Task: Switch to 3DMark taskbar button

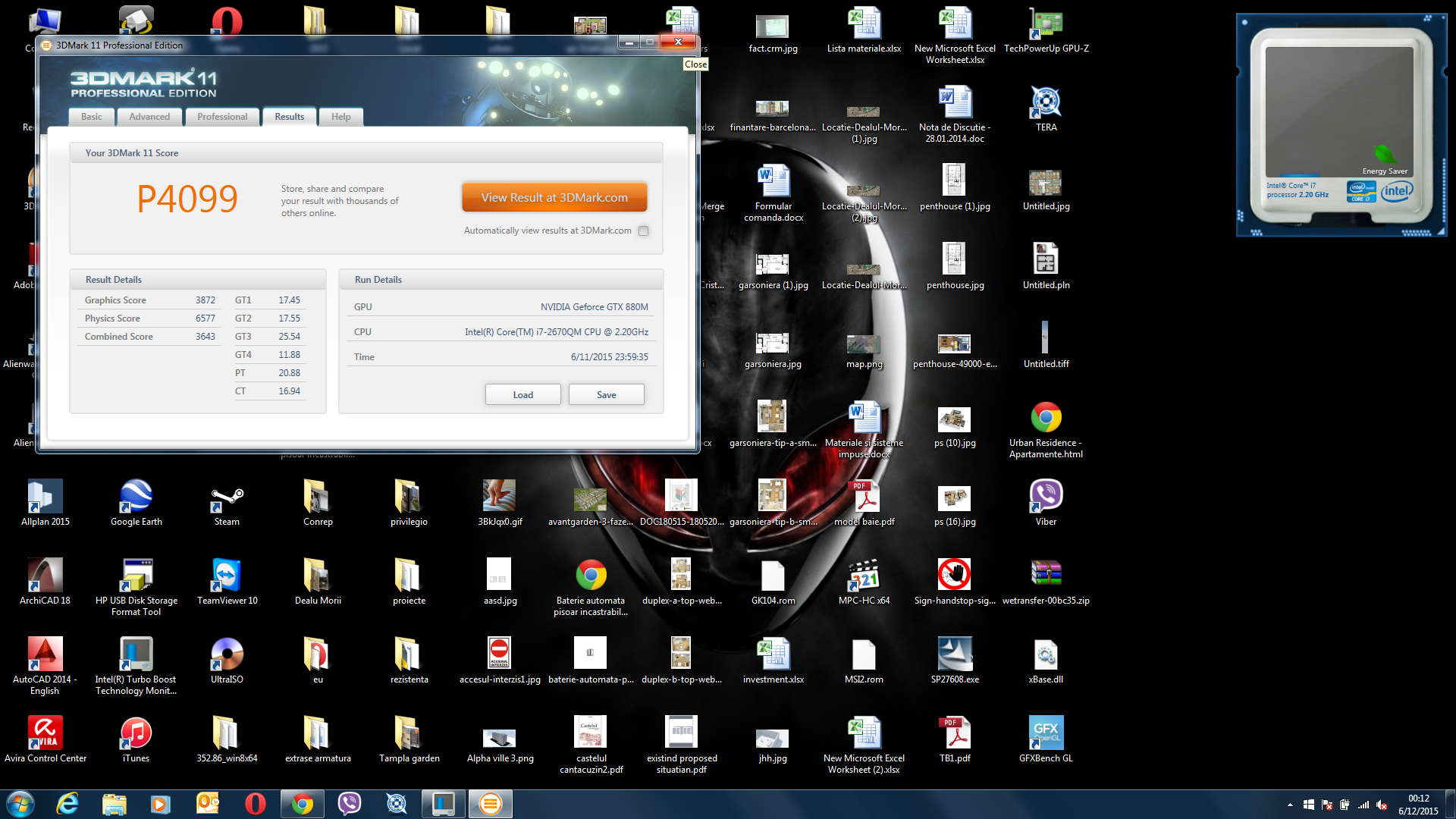Action: click(x=491, y=804)
